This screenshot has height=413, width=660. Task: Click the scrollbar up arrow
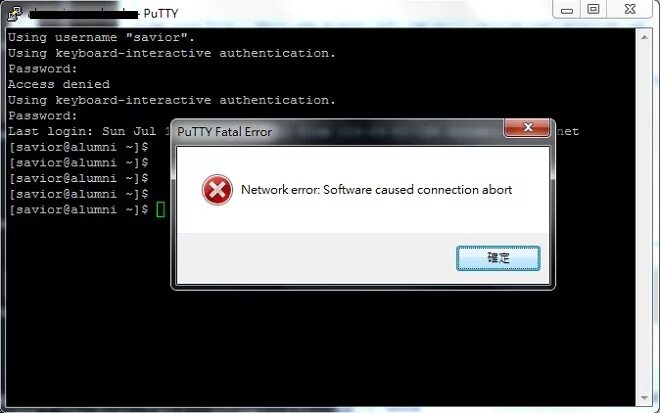click(x=644, y=37)
